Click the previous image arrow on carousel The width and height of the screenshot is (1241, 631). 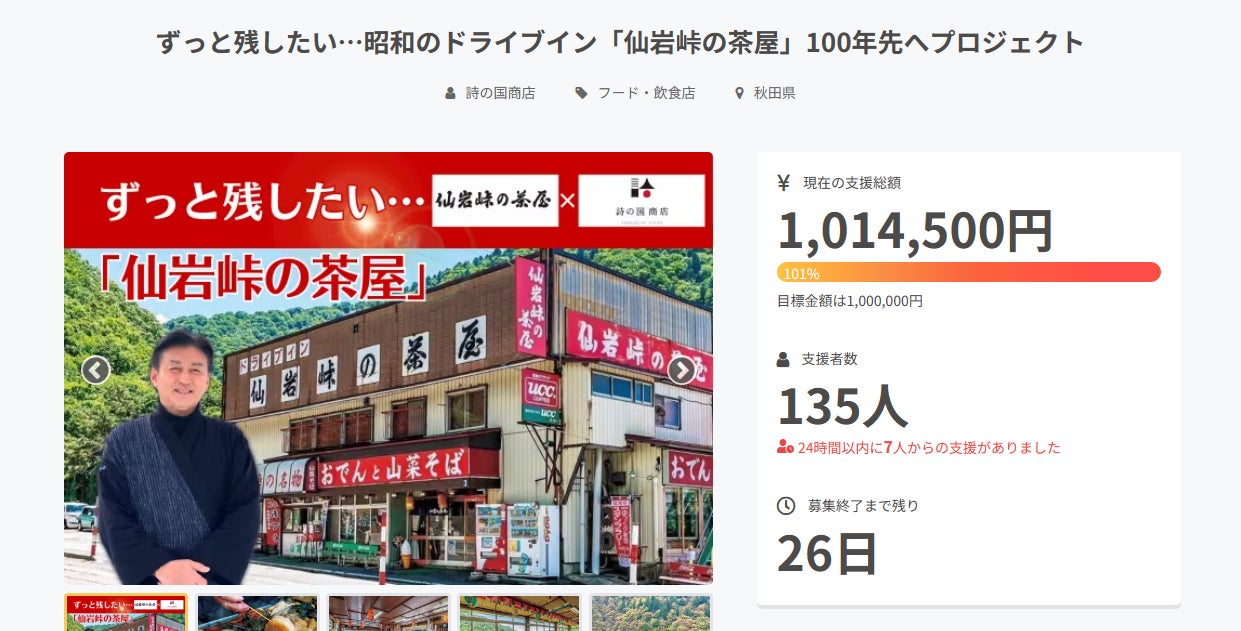click(95, 370)
